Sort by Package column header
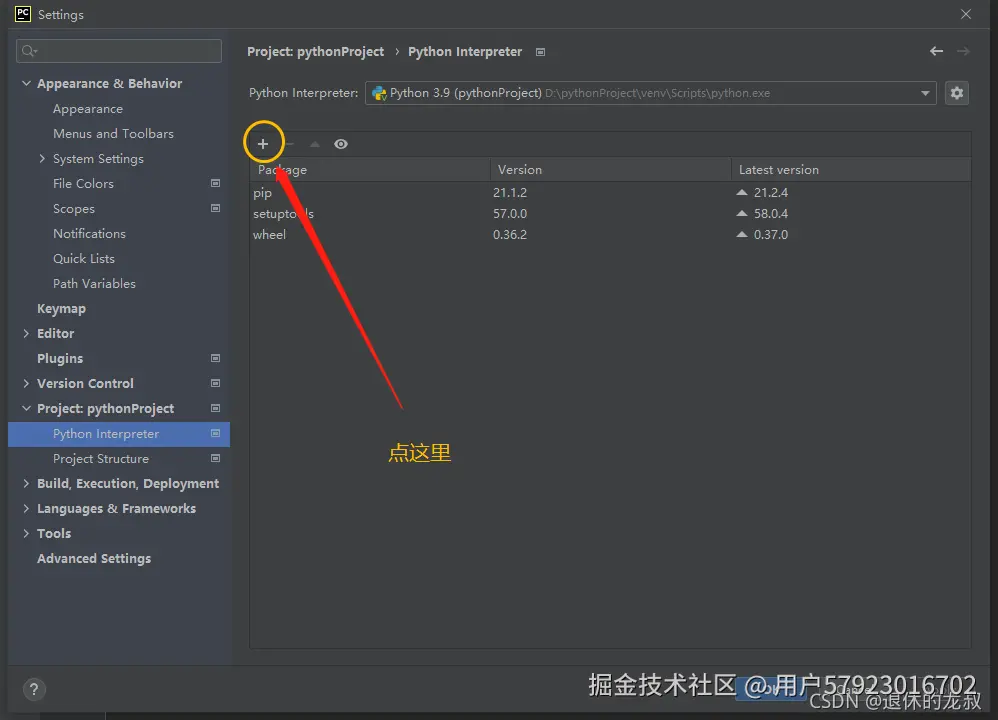The width and height of the screenshot is (998, 720). click(x=370, y=169)
